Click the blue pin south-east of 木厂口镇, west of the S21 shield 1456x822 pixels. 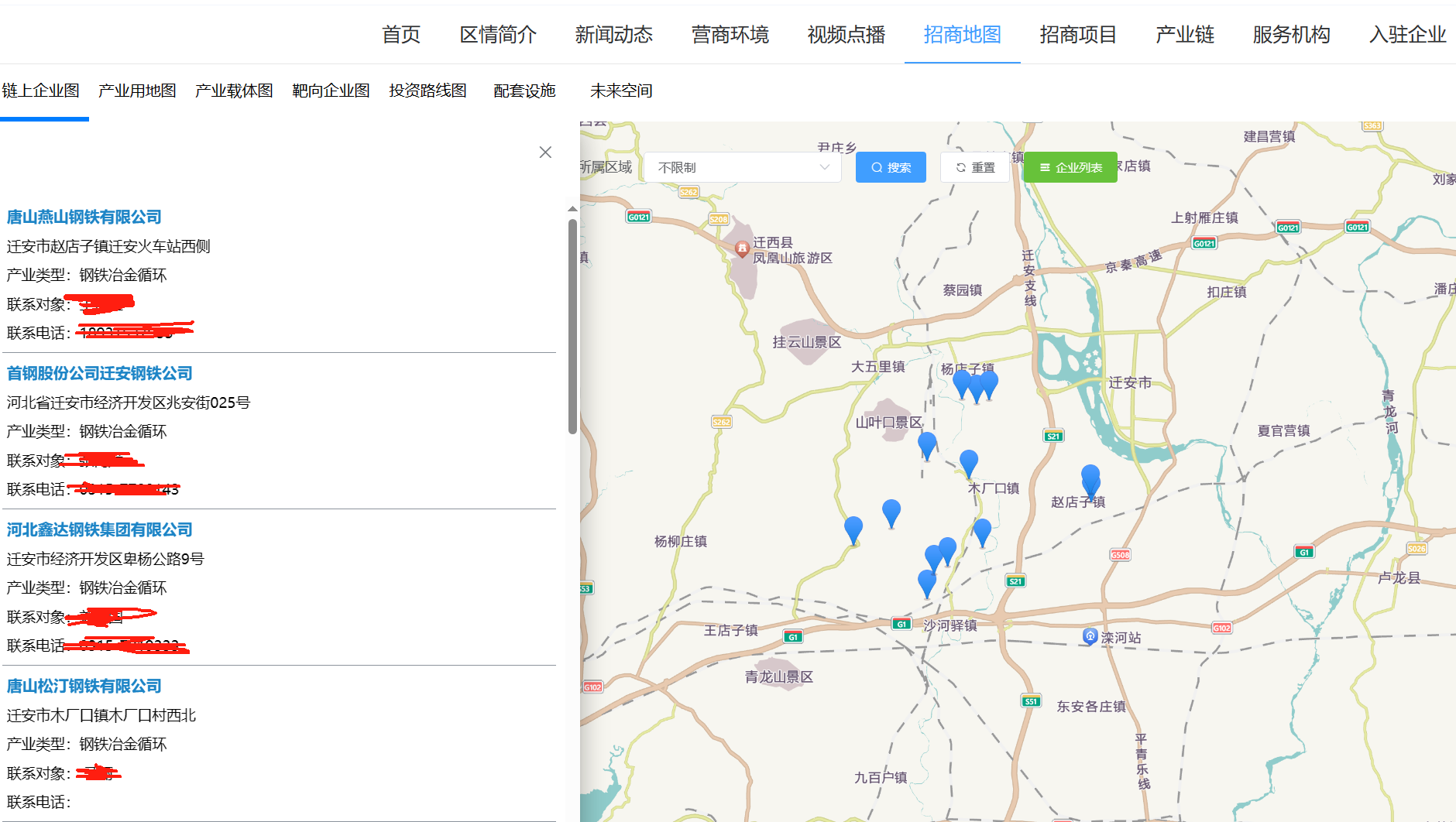coord(982,532)
